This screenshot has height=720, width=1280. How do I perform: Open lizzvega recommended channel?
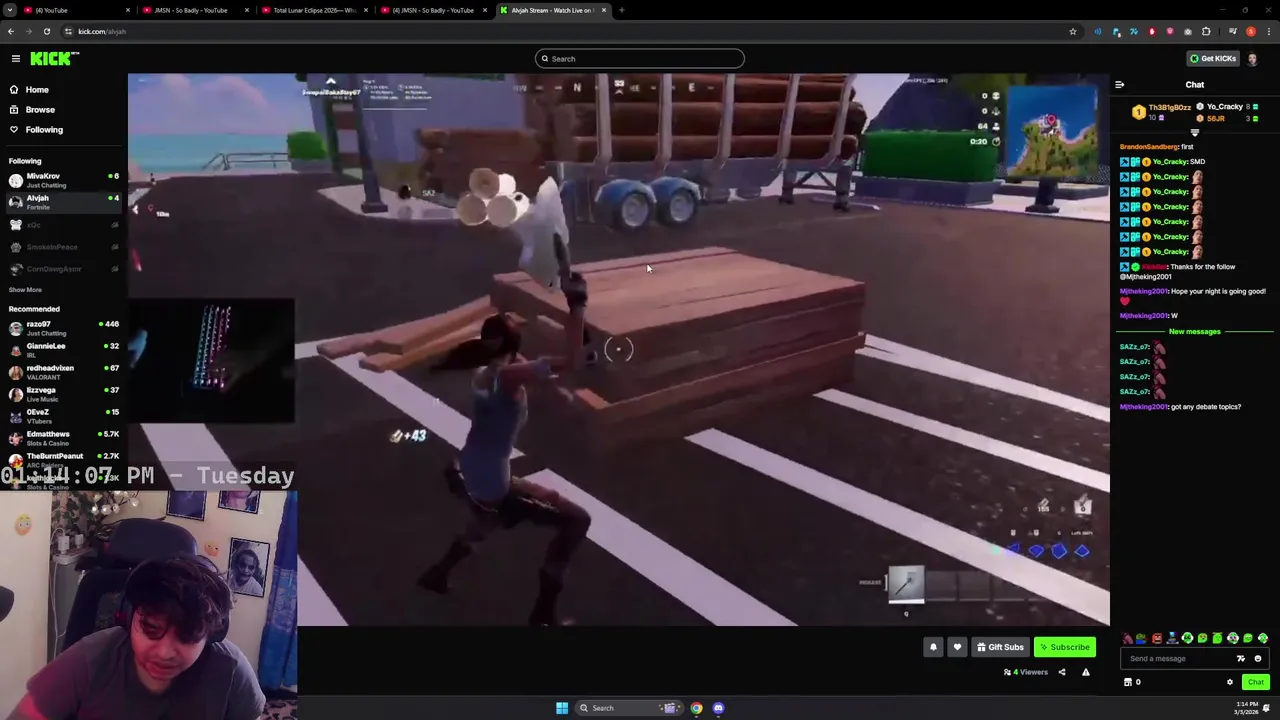(63, 394)
